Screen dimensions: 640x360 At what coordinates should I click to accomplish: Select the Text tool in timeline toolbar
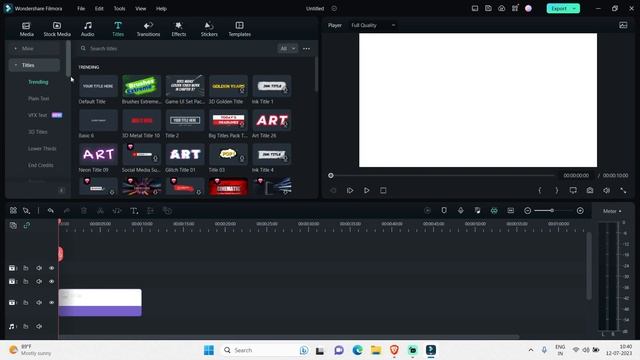[134, 211]
